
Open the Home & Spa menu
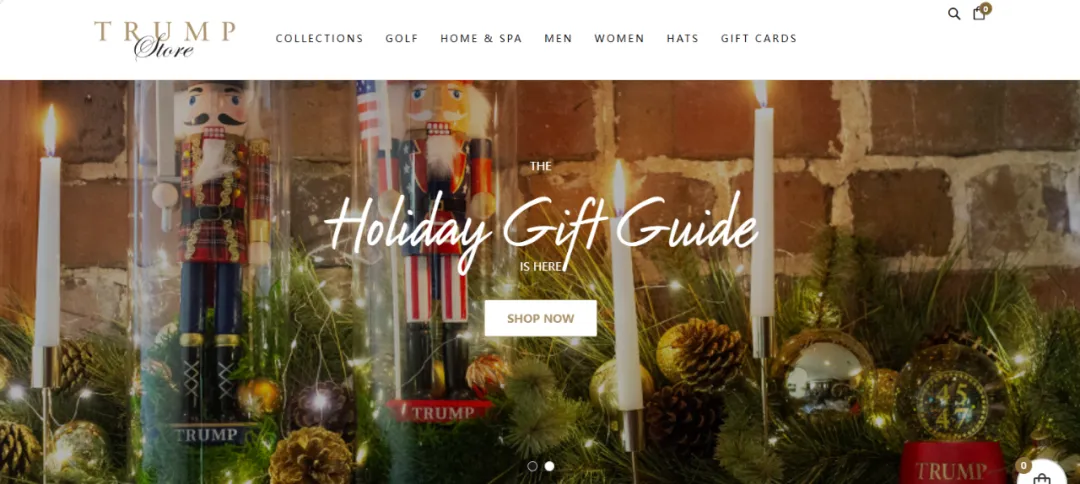pos(481,39)
